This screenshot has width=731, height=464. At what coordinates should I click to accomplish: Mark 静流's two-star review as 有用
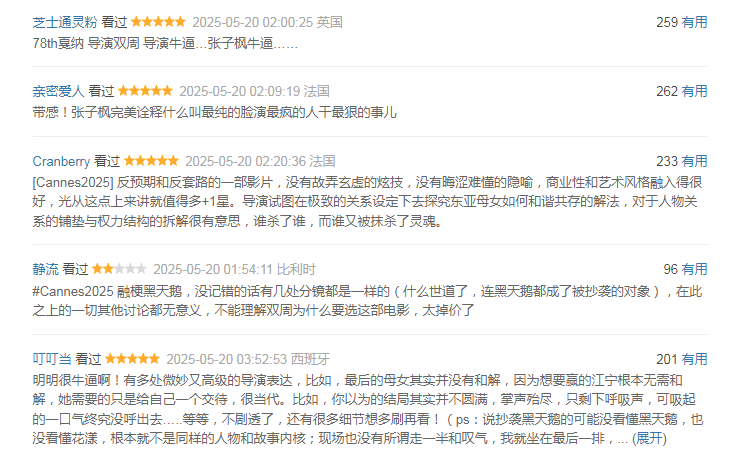[x=695, y=269]
